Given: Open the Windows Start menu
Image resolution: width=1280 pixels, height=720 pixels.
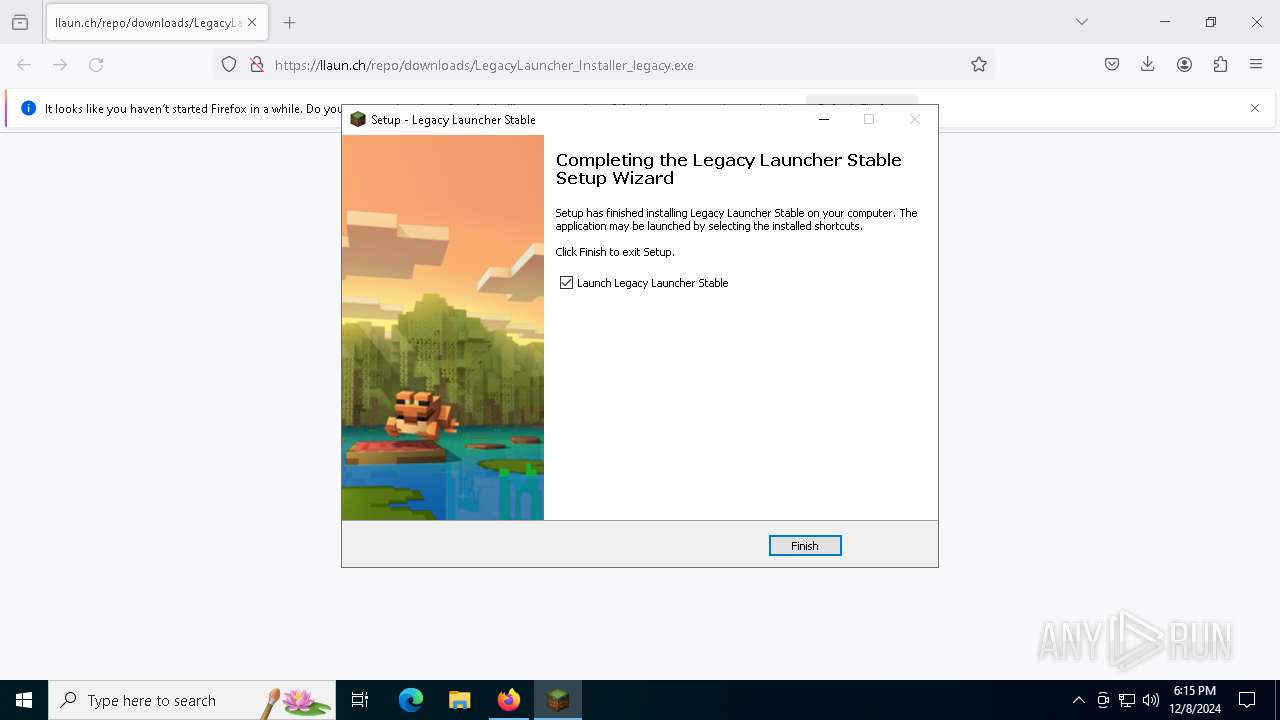Looking at the screenshot, I should click(x=24, y=700).
